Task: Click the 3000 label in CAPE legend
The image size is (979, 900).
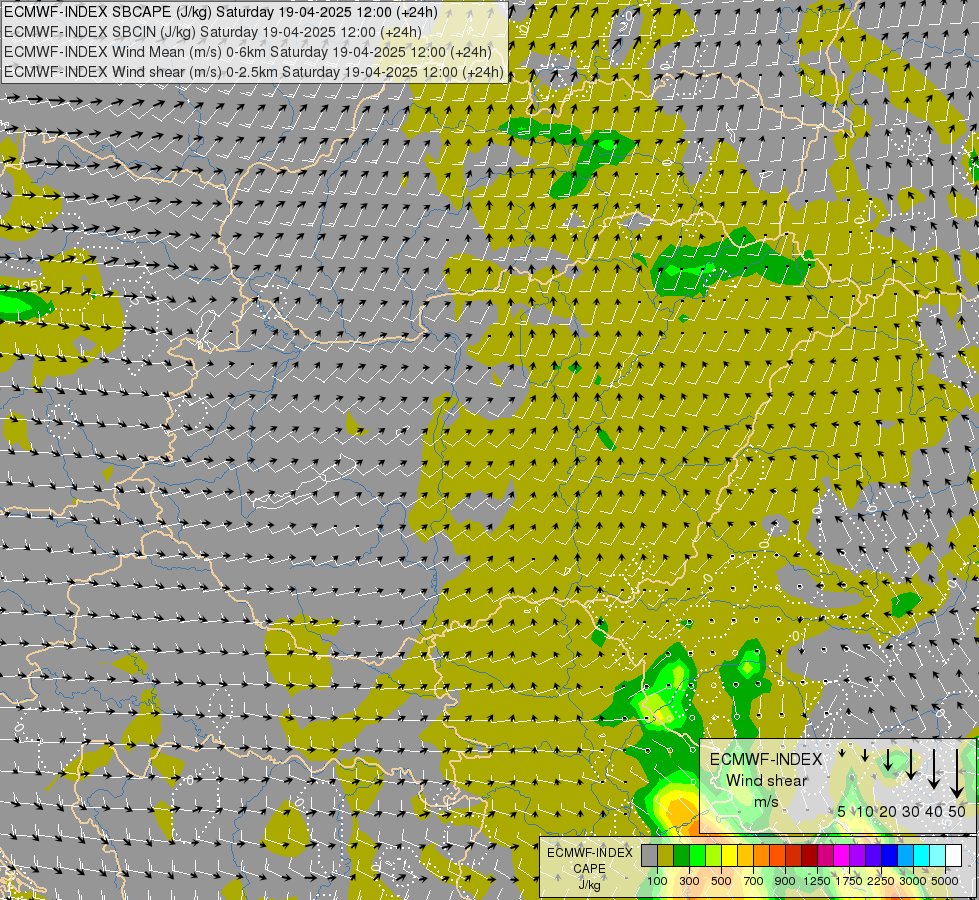Action: pos(913,881)
